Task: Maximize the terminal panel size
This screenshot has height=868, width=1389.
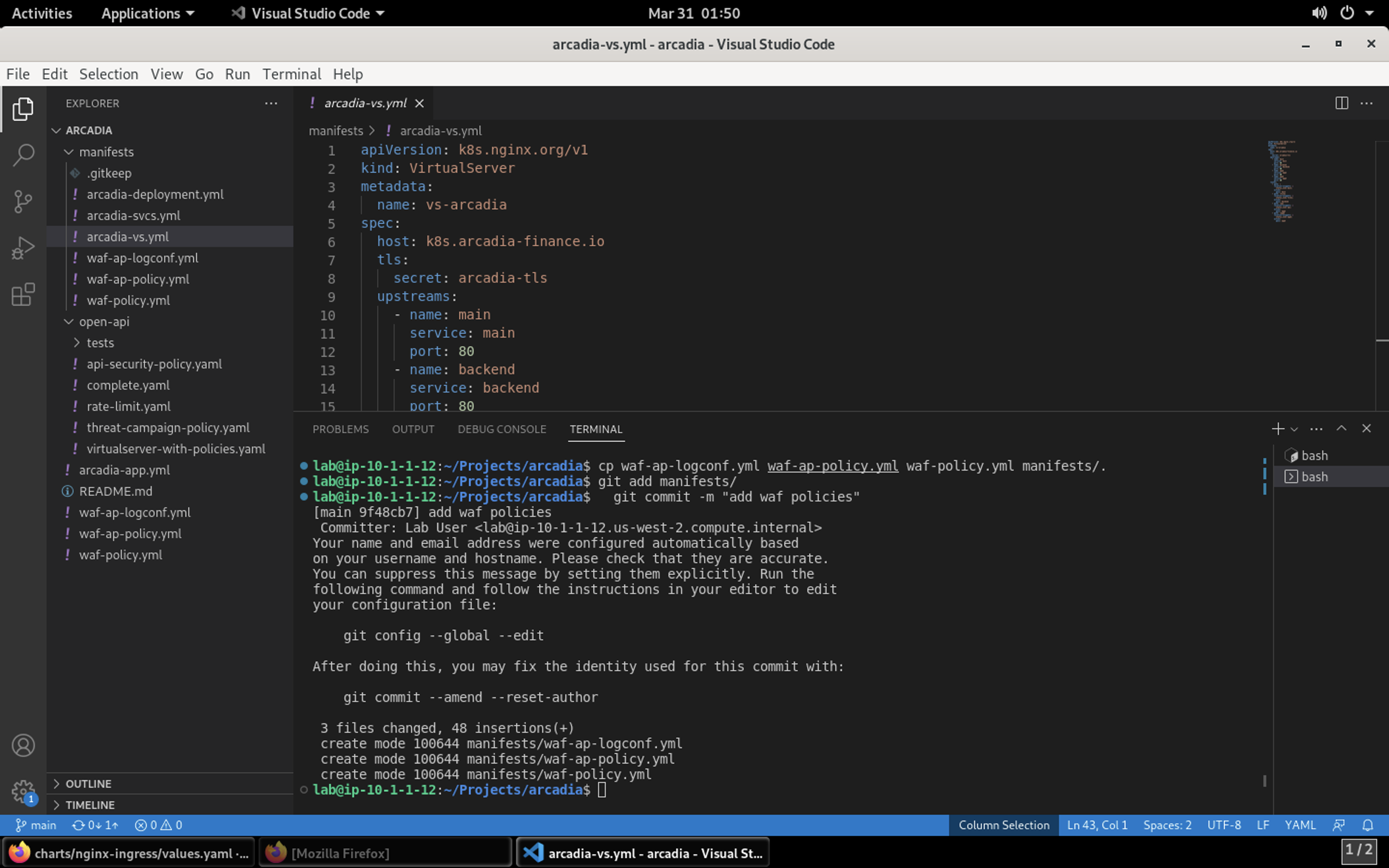Action: (1341, 429)
